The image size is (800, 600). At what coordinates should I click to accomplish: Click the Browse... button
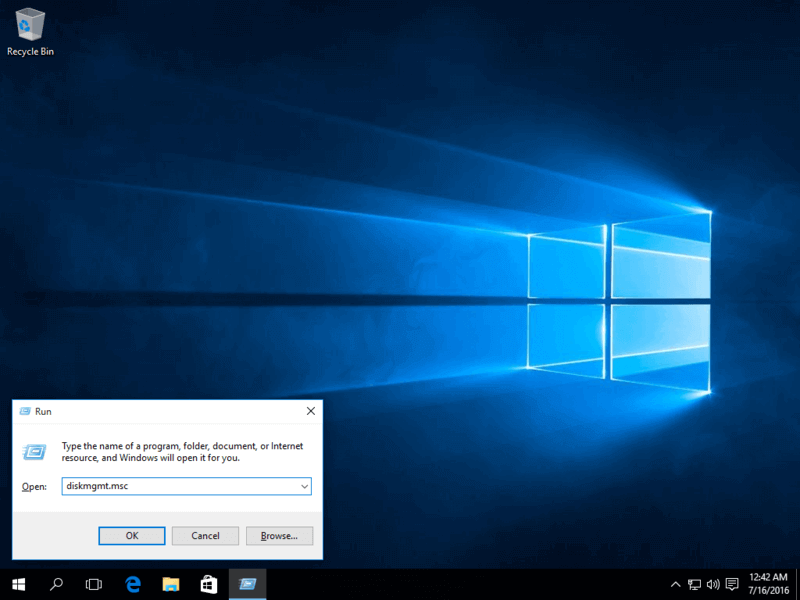click(279, 536)
